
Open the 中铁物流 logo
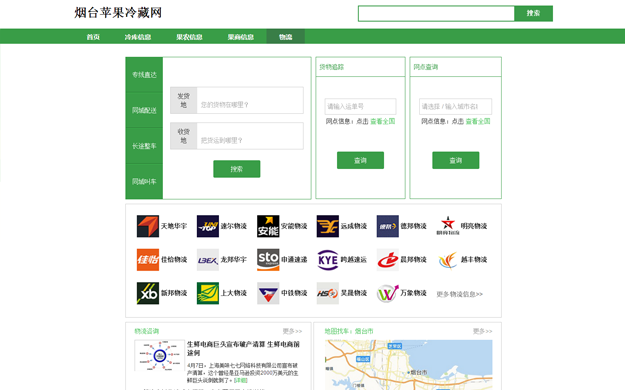[x=268, y=293]
